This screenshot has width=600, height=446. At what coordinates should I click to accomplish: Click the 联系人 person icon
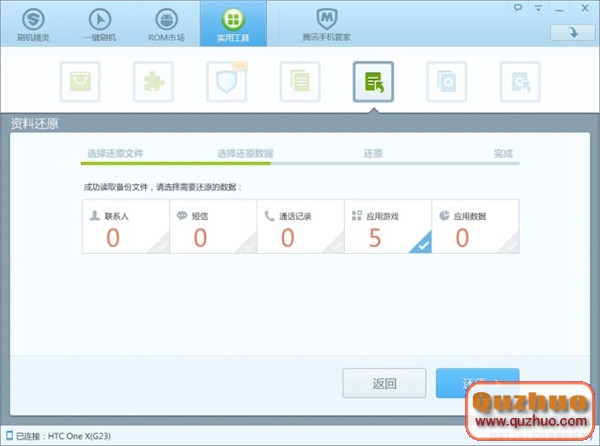point(95,216)
